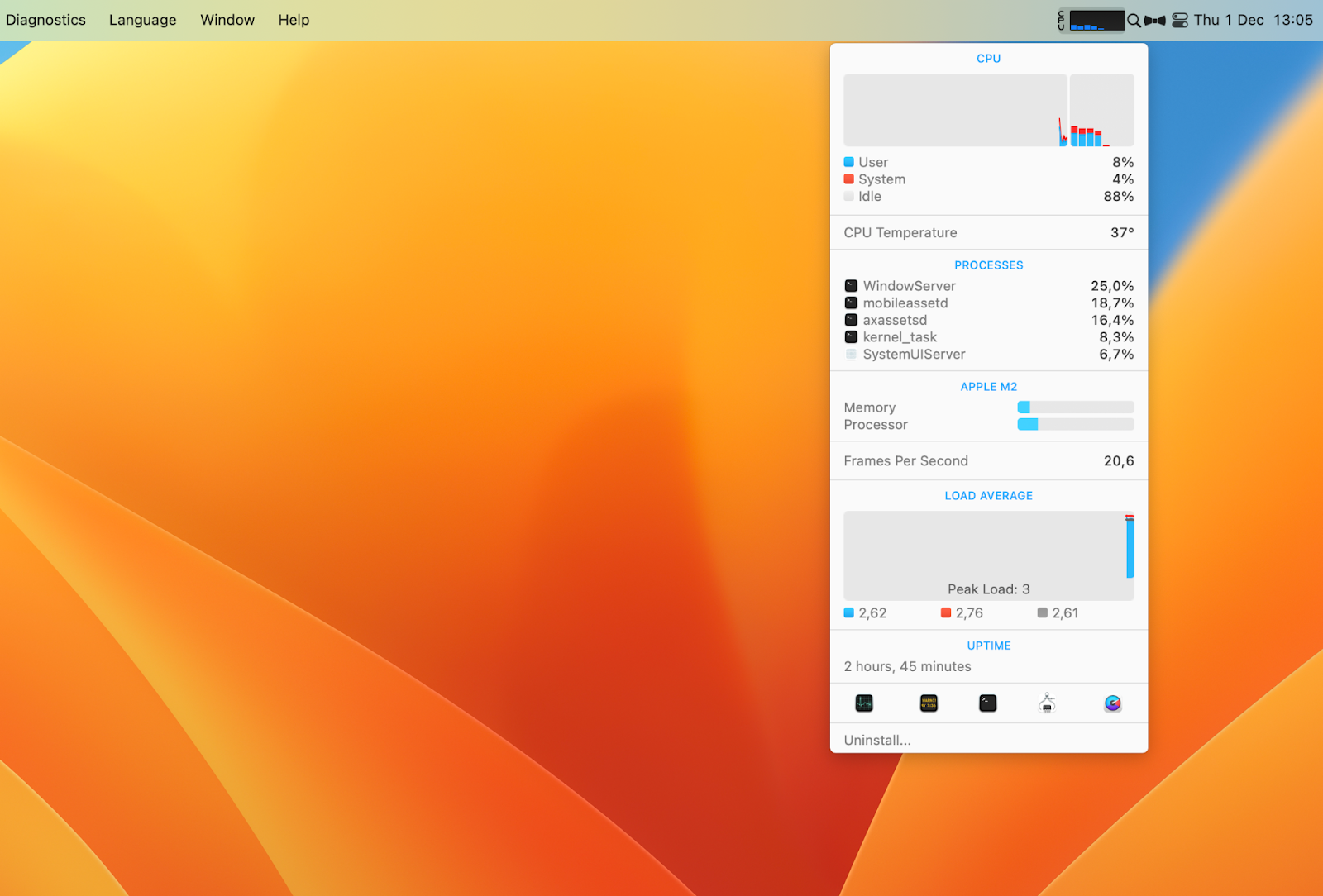Click the 25,0% WindowServer usage value
This screenshot has height=896, width=1323.
(1112, 286)
